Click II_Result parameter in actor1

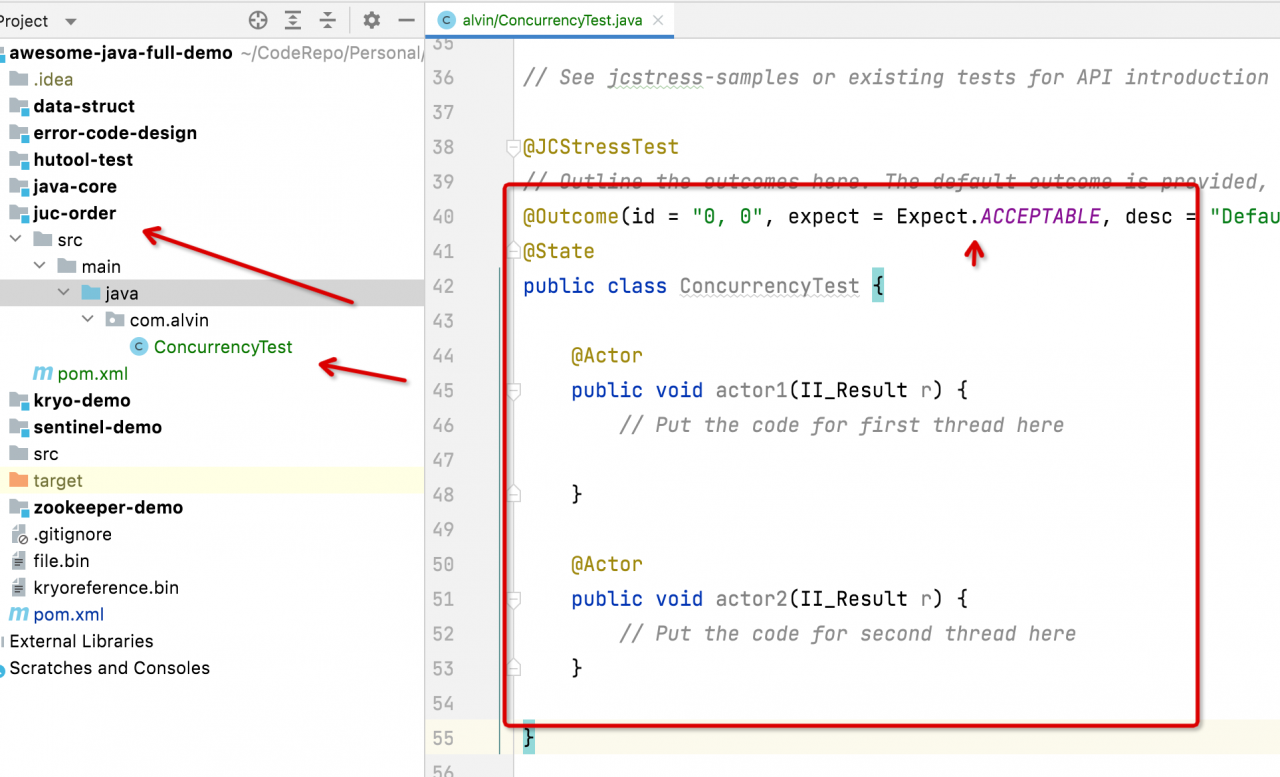point(853,390)
